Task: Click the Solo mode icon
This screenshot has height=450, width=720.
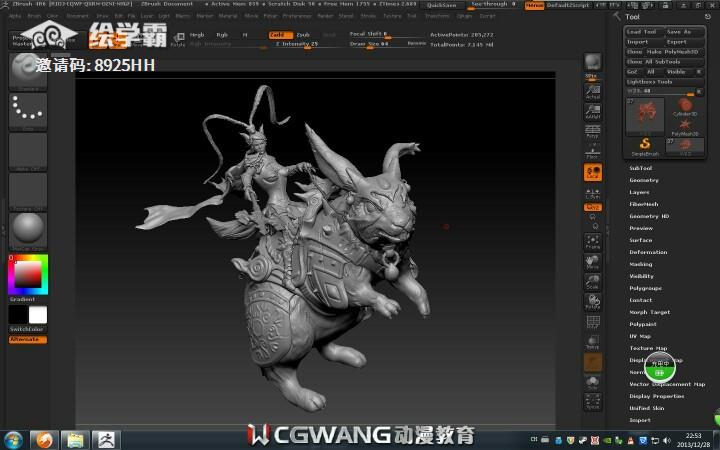Action: pos(593,382)
